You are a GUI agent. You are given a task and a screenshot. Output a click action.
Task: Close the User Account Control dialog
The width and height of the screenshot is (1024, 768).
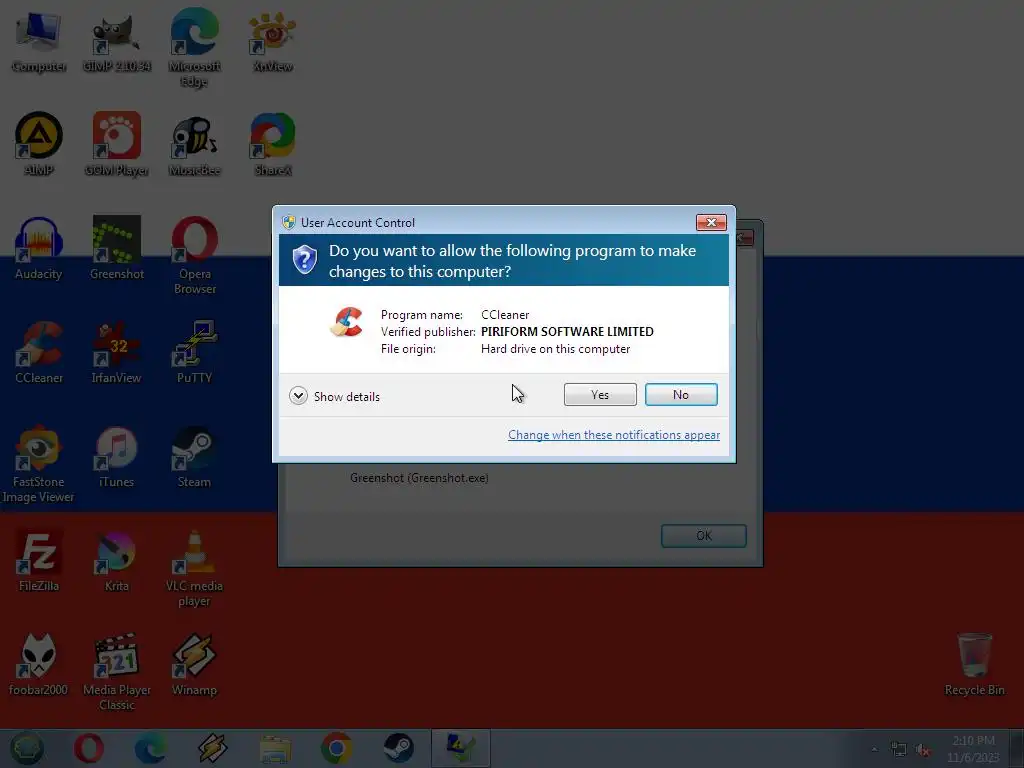point(711,223)
